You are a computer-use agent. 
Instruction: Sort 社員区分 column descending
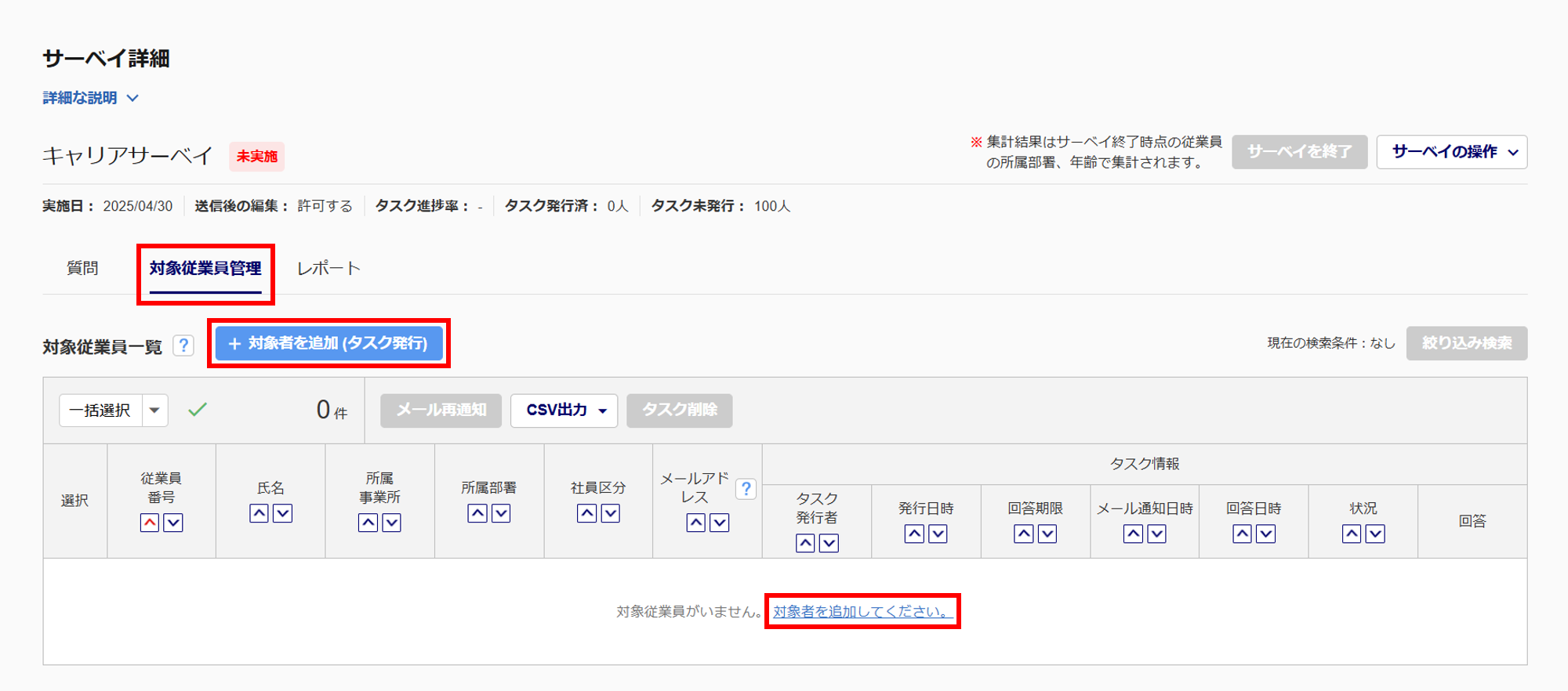(x=611, y=513)
